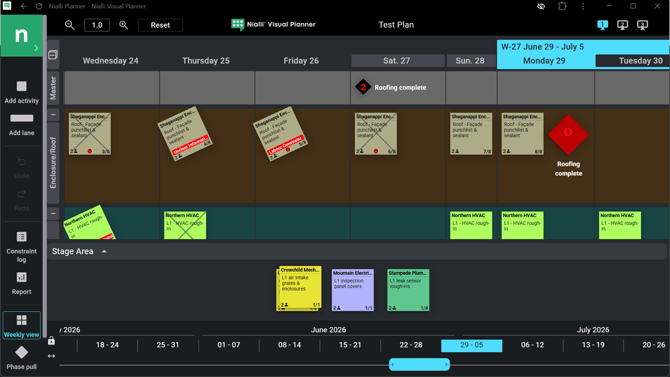Click Add lane in the sidebar

point(21,125)
